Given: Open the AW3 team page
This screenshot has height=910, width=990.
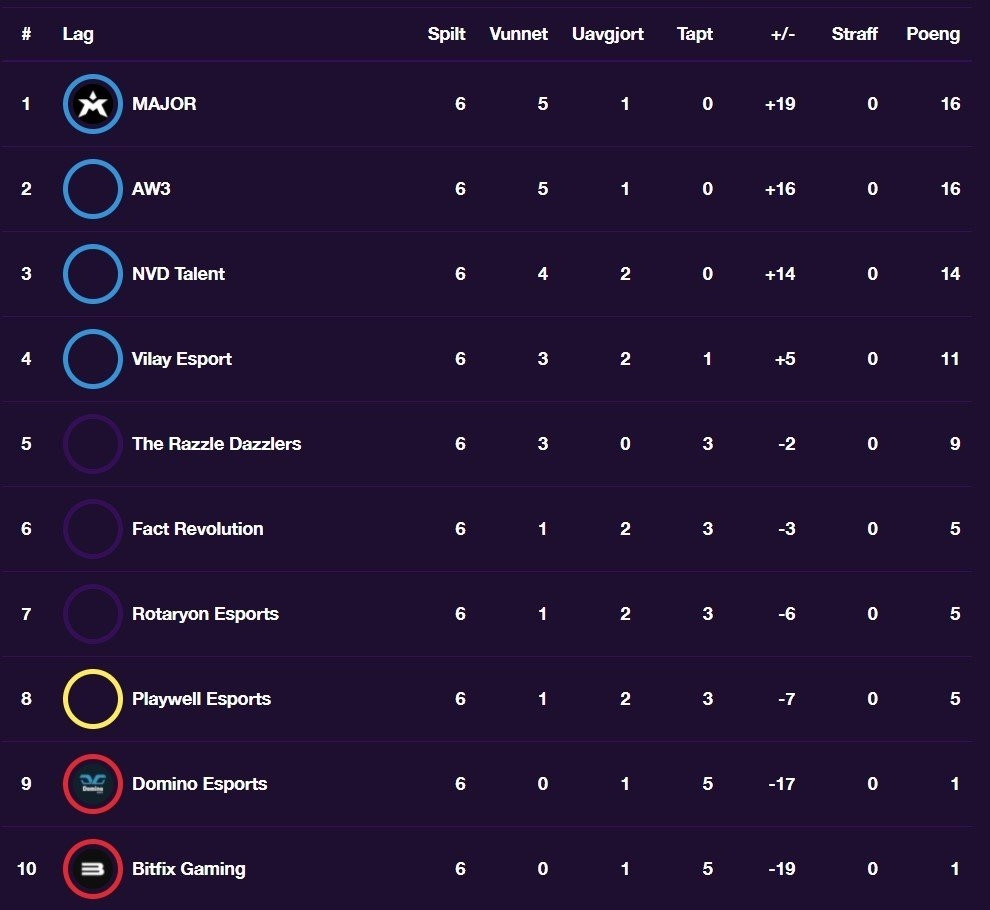Looking at the screenshot, I should click(x=151, y=189).
